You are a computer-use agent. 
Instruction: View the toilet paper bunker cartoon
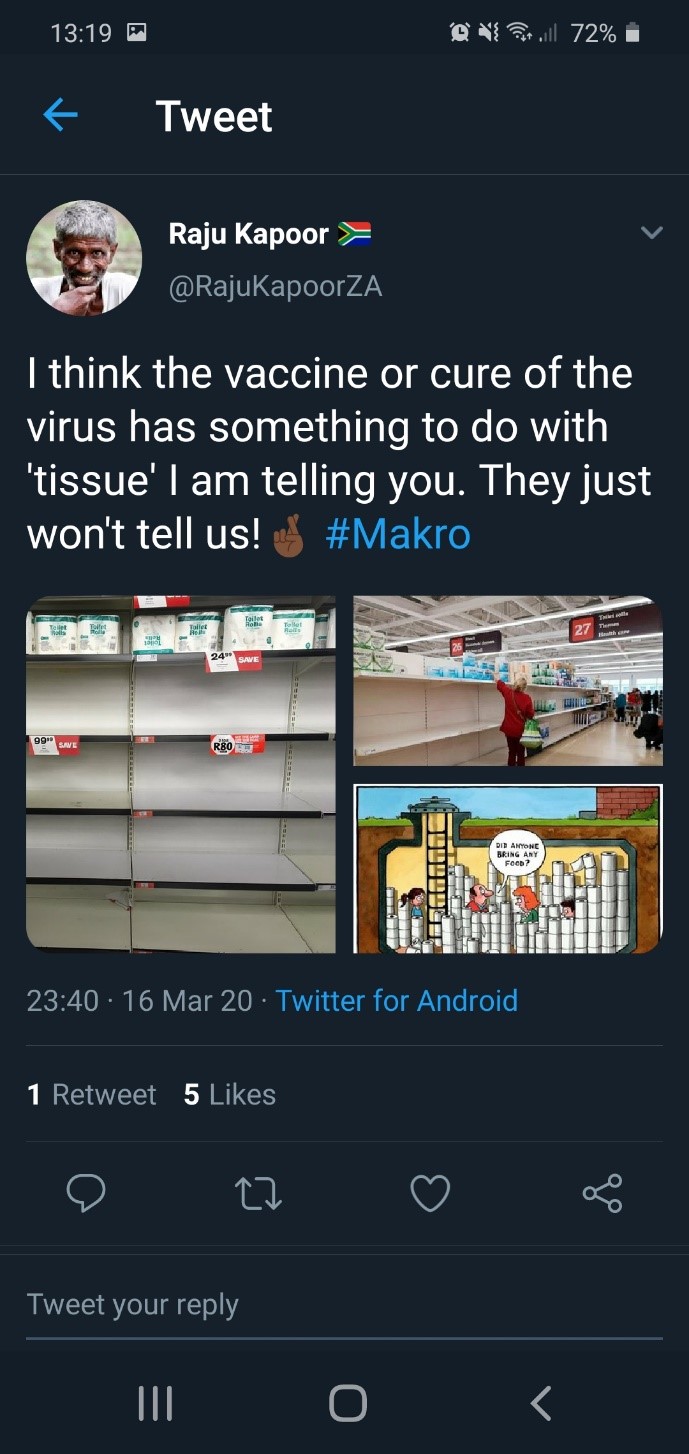508,869
